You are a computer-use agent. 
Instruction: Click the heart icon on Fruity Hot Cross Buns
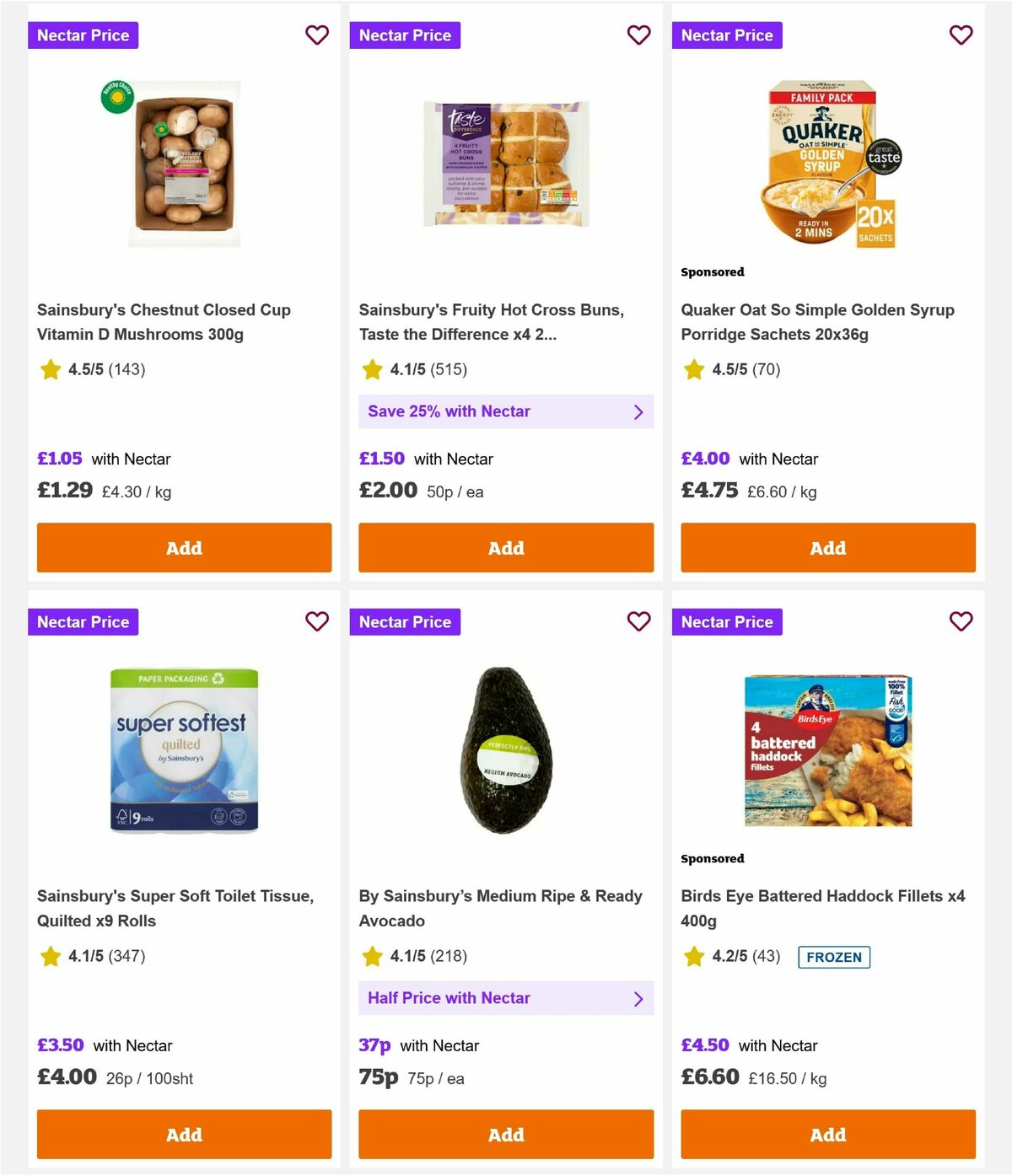(x=639, y=35)
